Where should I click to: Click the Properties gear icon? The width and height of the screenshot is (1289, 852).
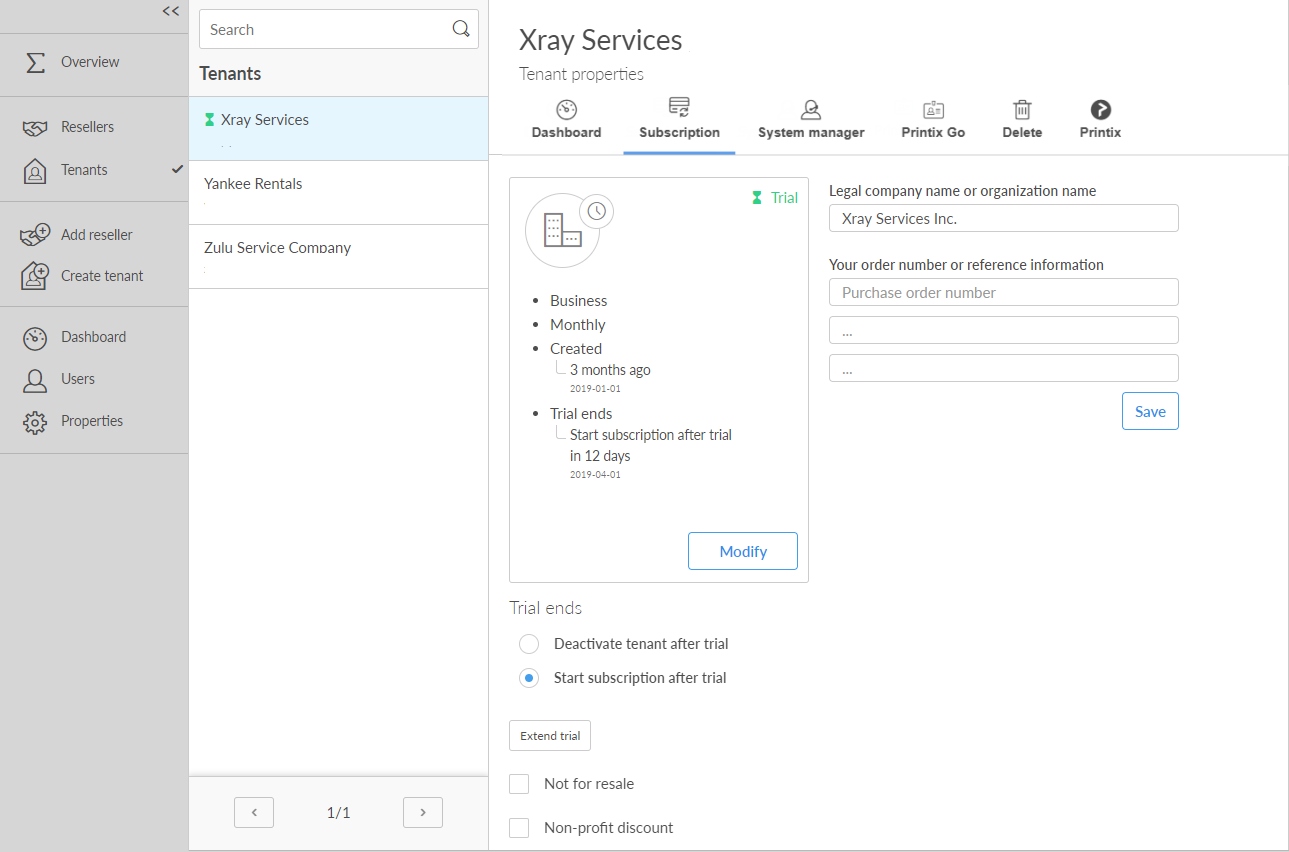point(35,422)
